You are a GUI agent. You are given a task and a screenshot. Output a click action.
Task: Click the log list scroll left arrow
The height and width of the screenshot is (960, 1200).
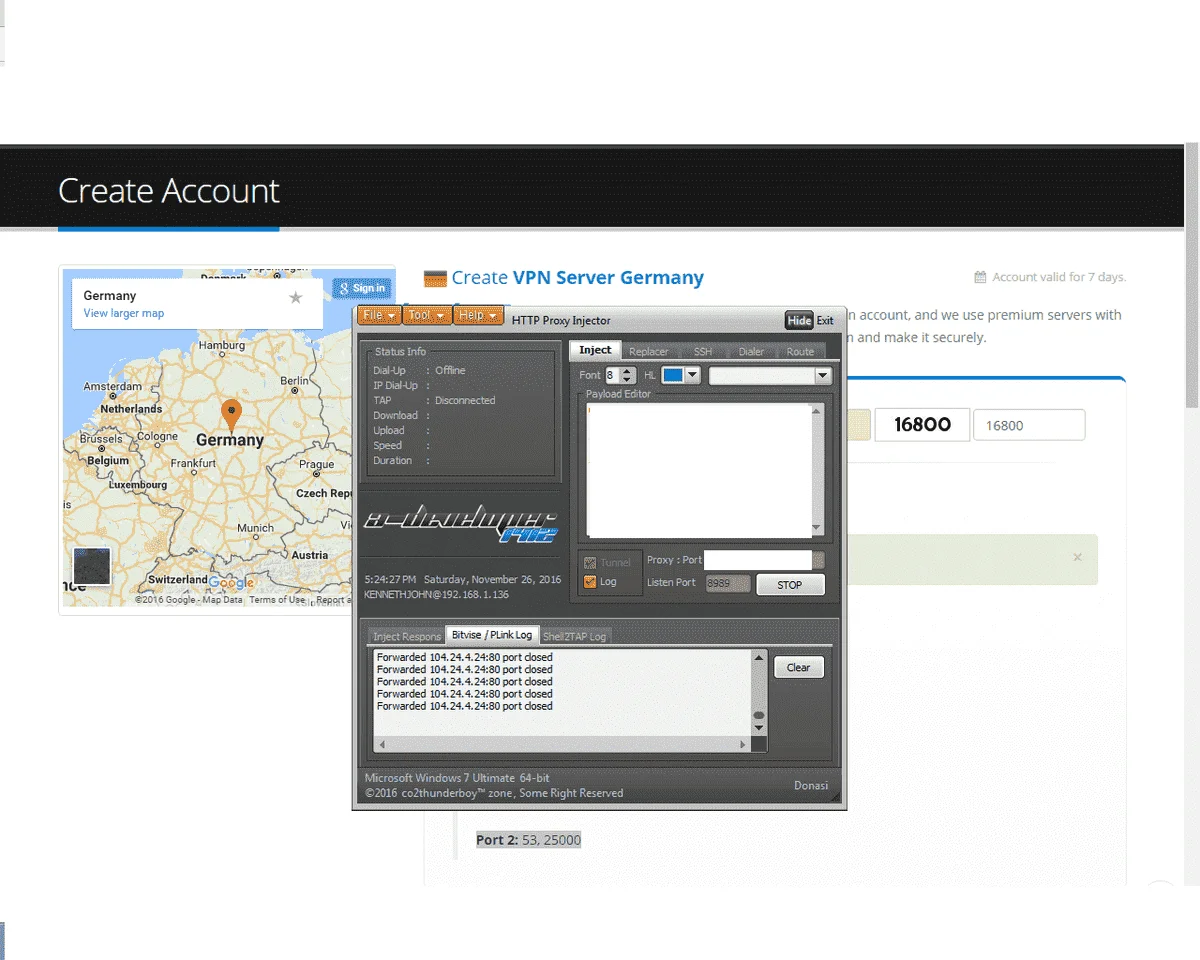380,744
